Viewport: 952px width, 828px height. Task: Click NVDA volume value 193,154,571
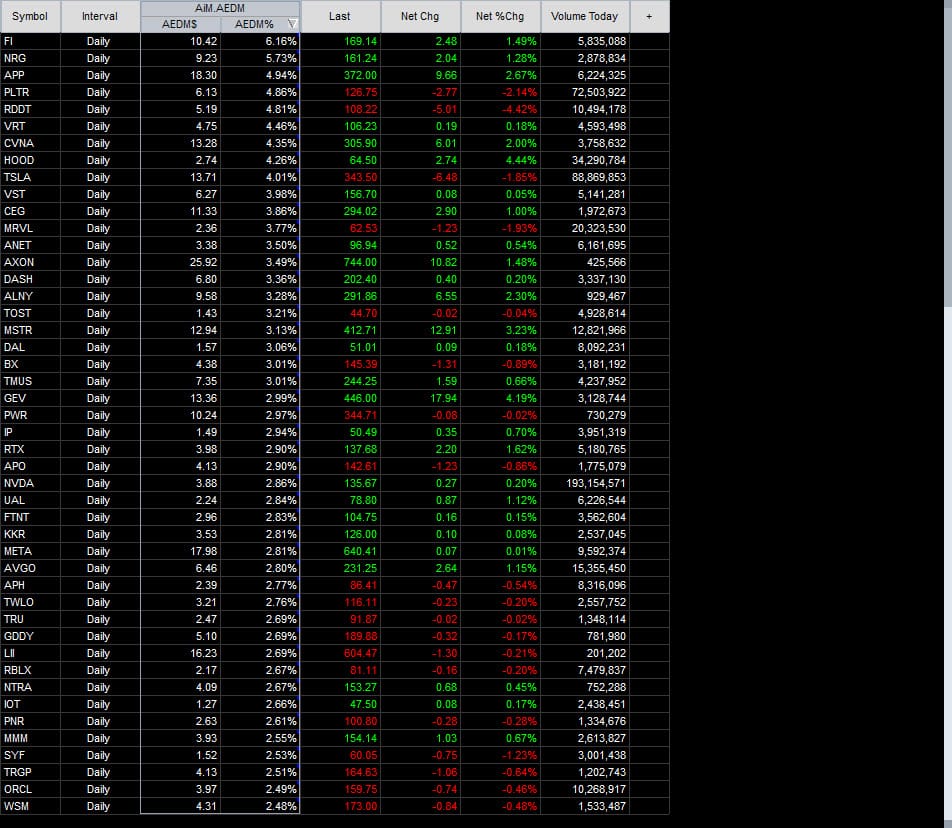(x=596, y=483)
